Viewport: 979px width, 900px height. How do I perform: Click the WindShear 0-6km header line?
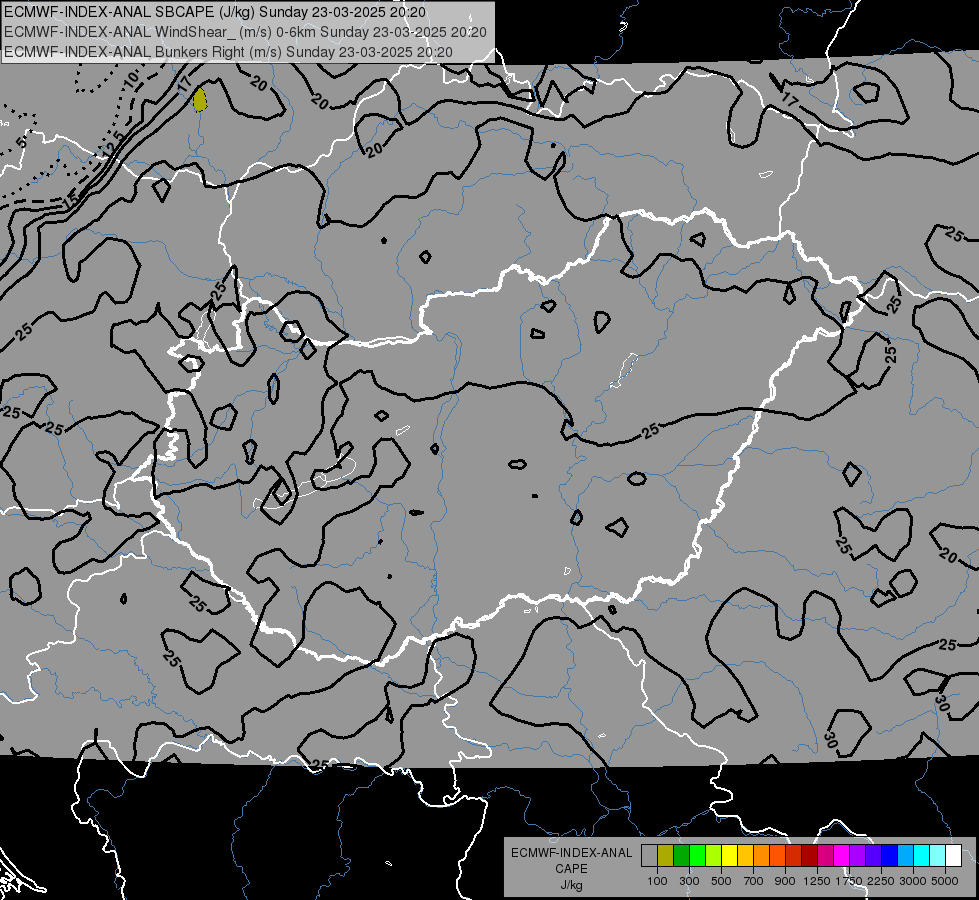245,32
